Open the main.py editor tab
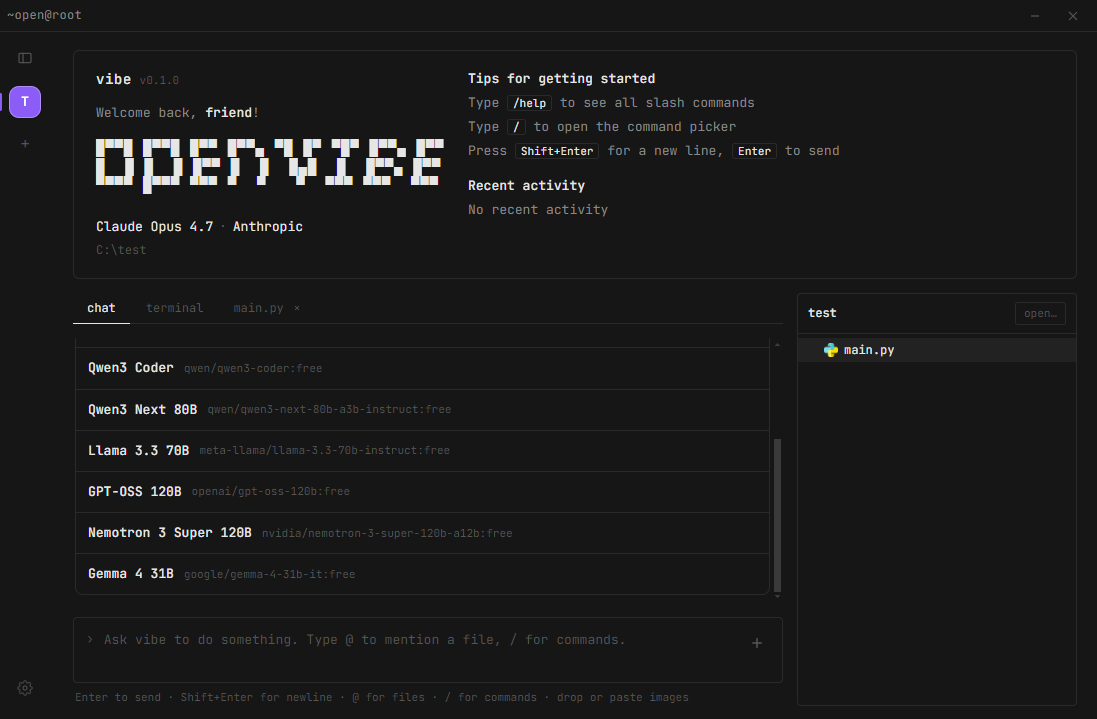1097x719 pixels. click(258, 308)
